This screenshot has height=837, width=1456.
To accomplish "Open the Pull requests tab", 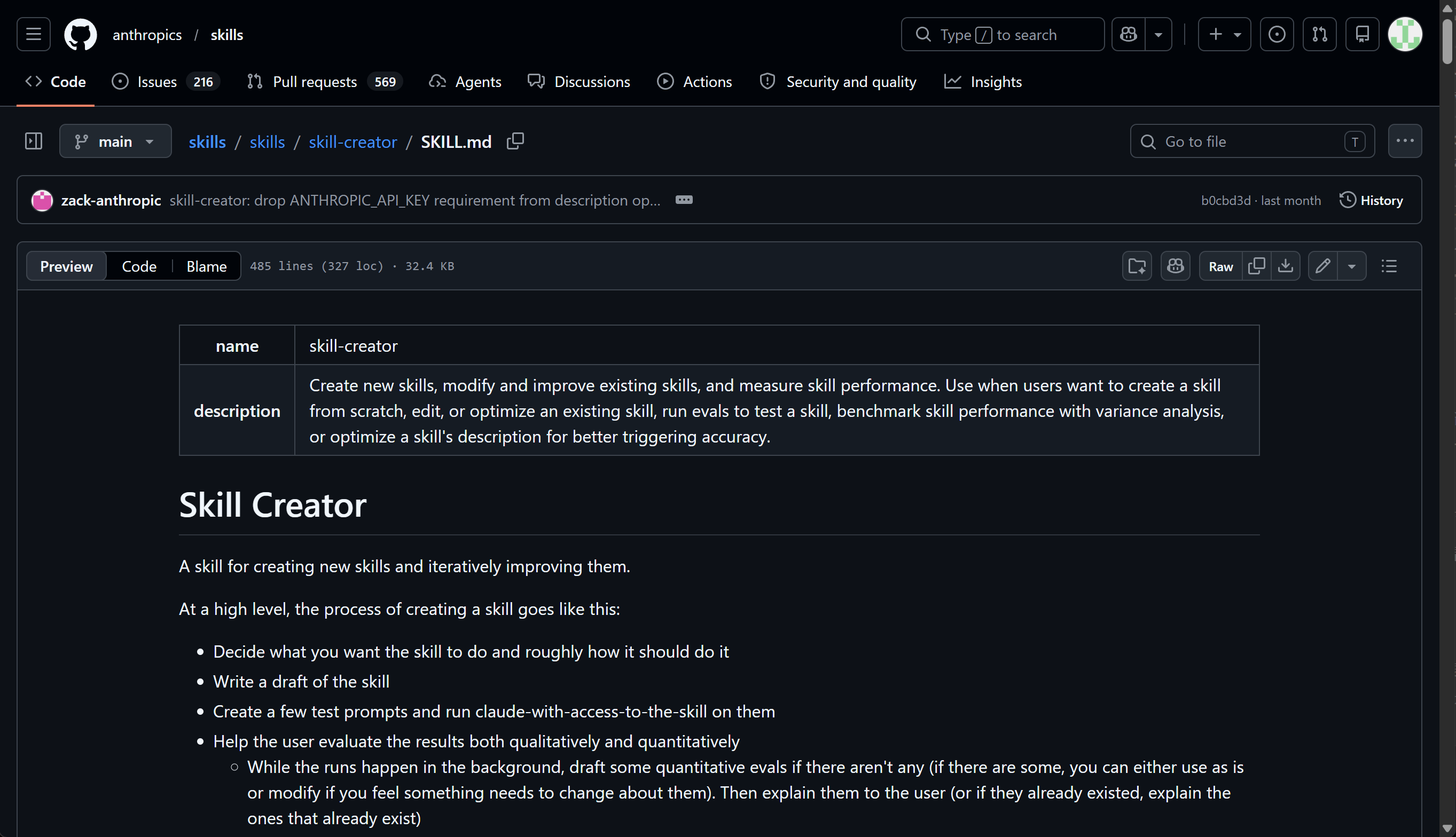I will coord(324,82).
